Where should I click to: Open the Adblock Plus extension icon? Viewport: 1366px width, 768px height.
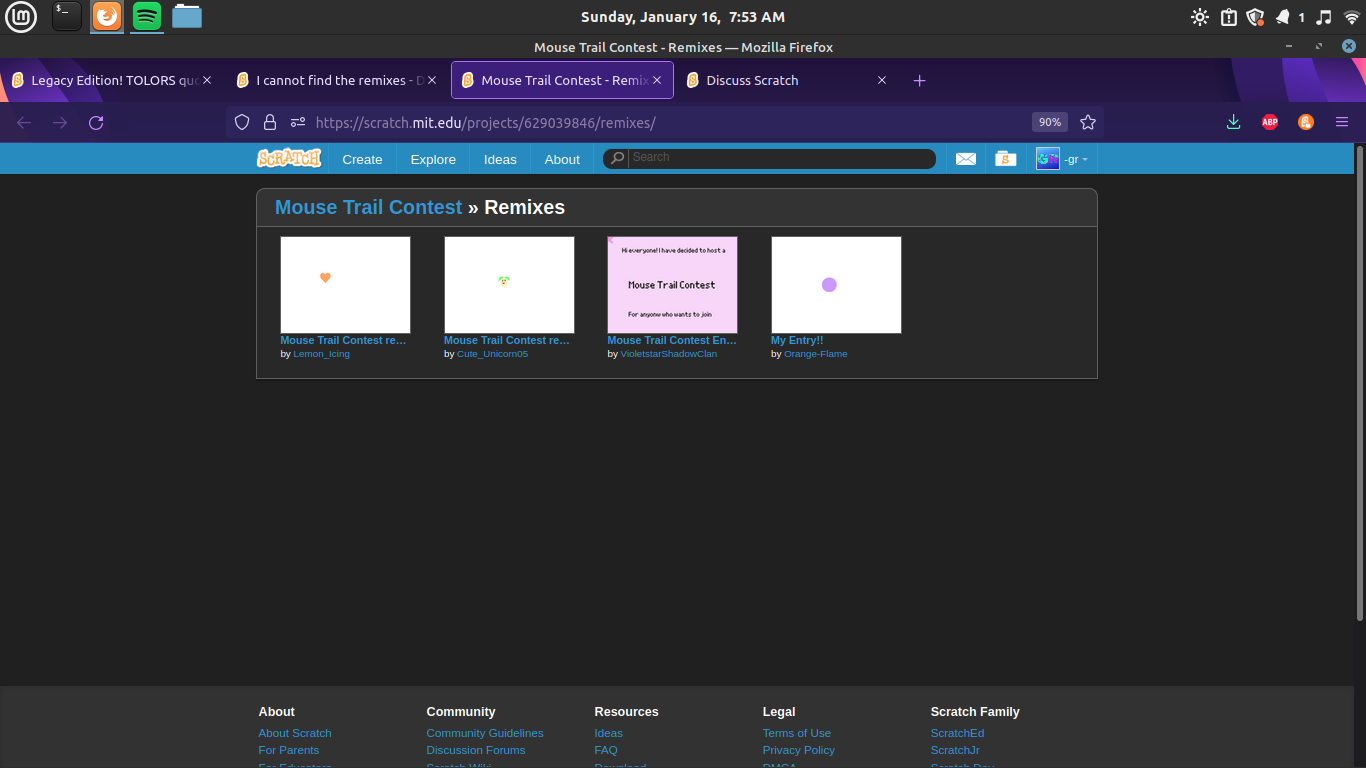point(1269,122)
